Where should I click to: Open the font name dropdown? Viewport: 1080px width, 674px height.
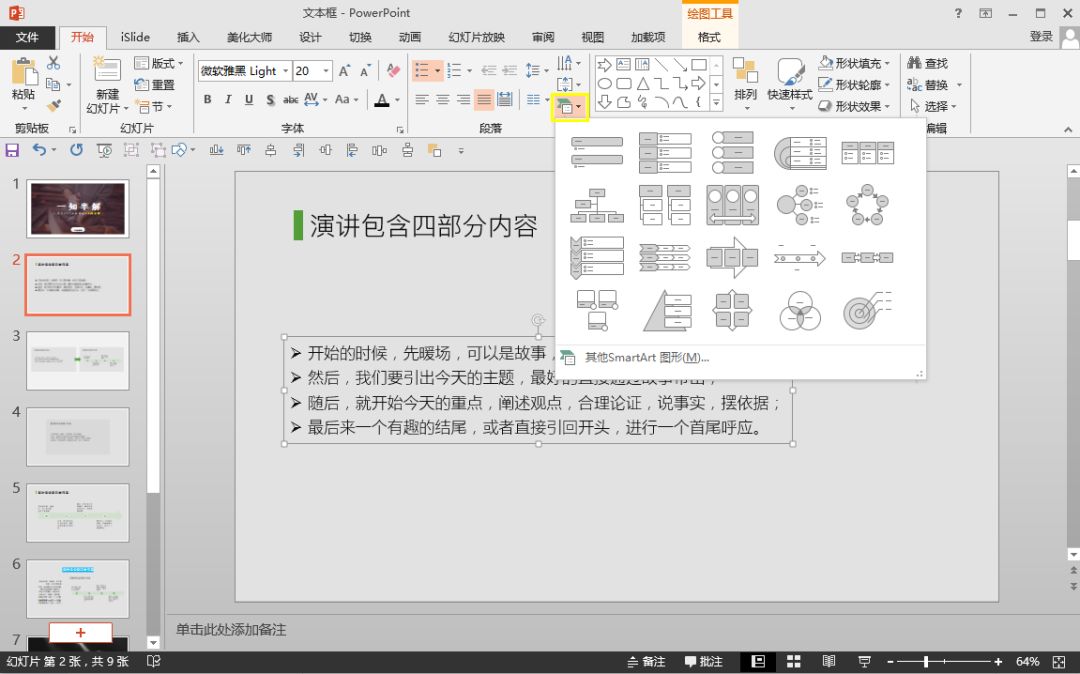point(286,71)
